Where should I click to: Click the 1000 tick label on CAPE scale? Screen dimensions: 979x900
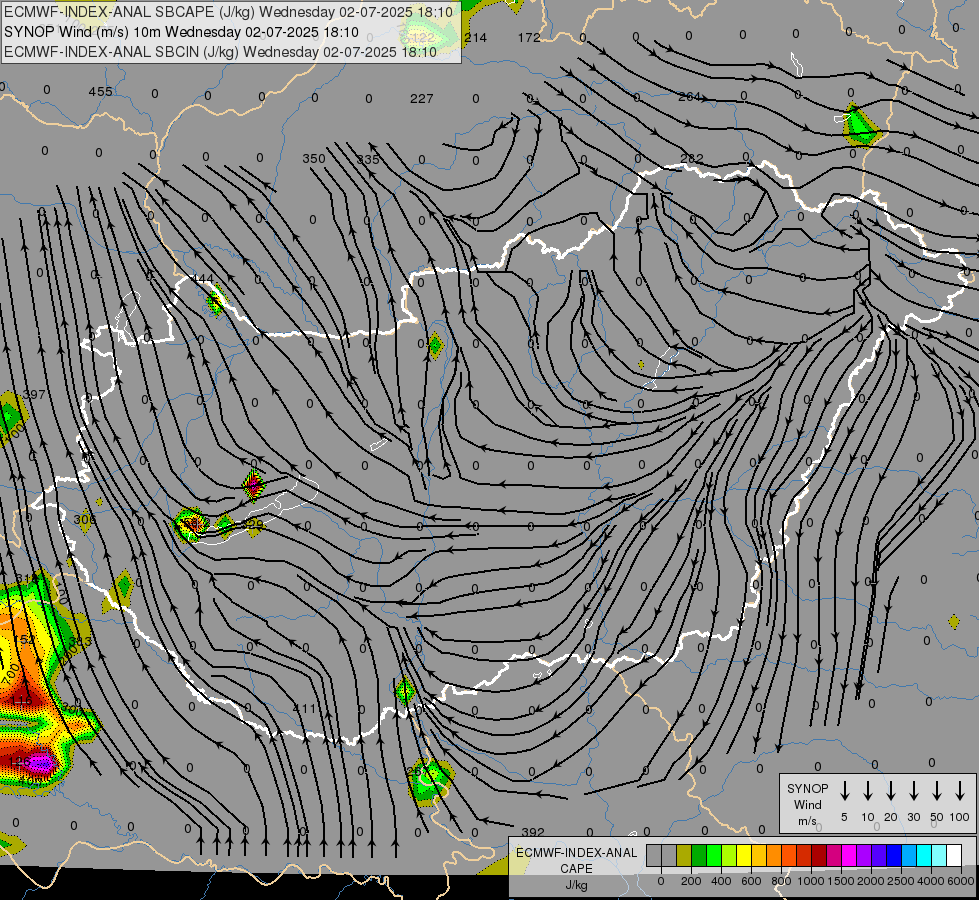coord(810,881)
